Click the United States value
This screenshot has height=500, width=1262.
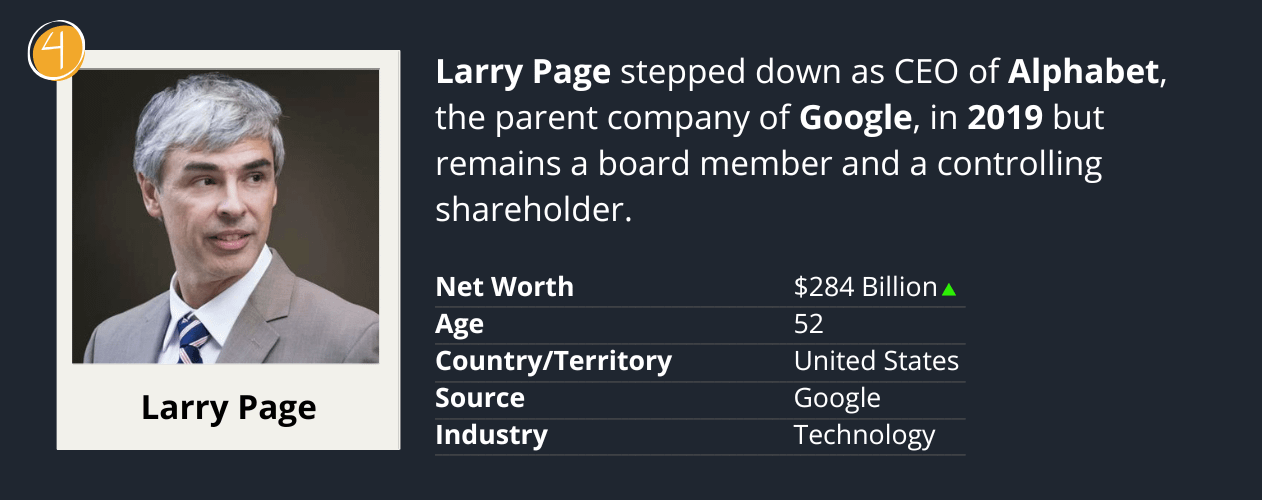pos(876,361)
